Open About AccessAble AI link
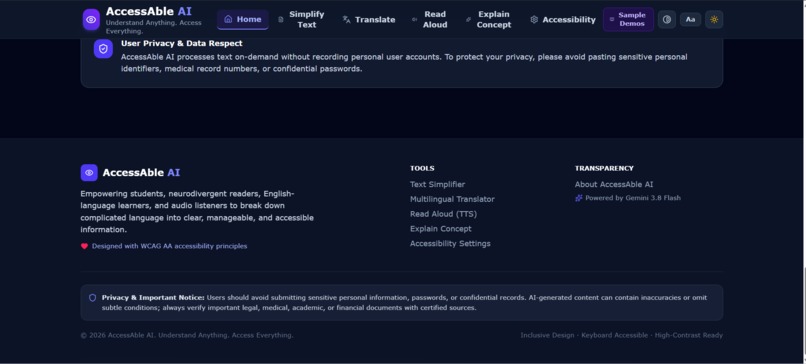The width and height of the screenshot is (806, 364). (614, 184)
